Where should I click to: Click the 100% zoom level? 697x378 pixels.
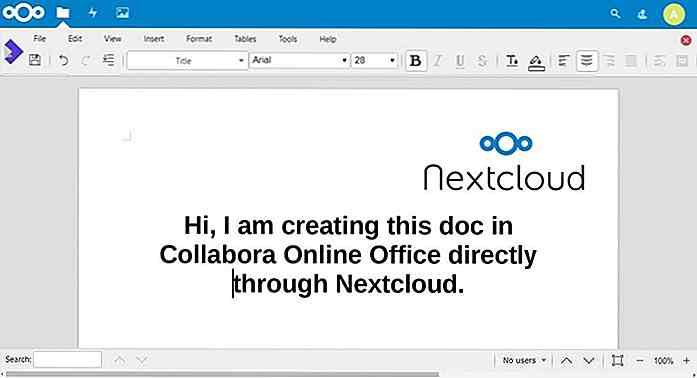[663, 361]
